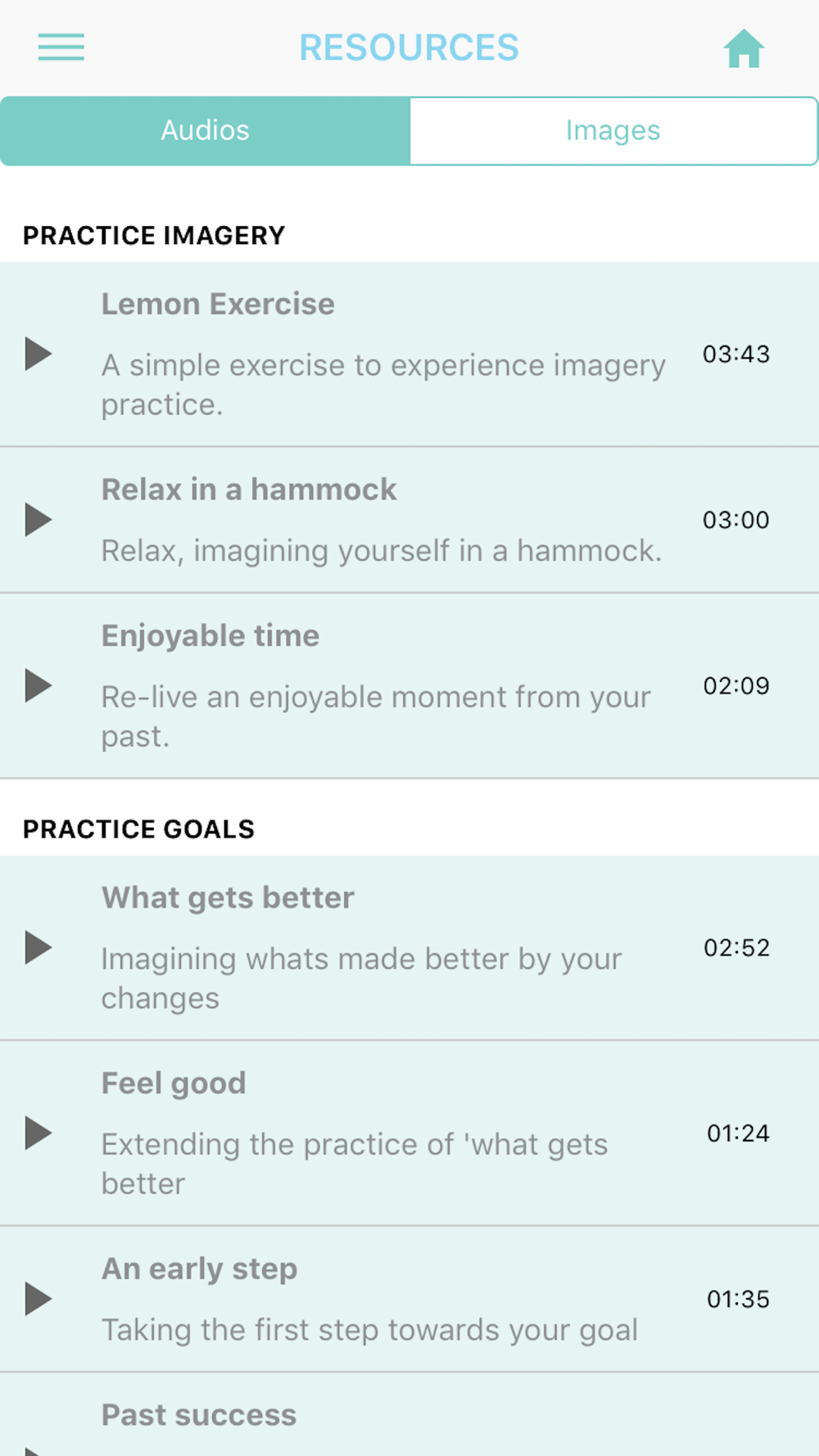The height and width of the screenshot is (1456, 819).
Task: Play the An early step audio
Action: [x=38, y=1299]
